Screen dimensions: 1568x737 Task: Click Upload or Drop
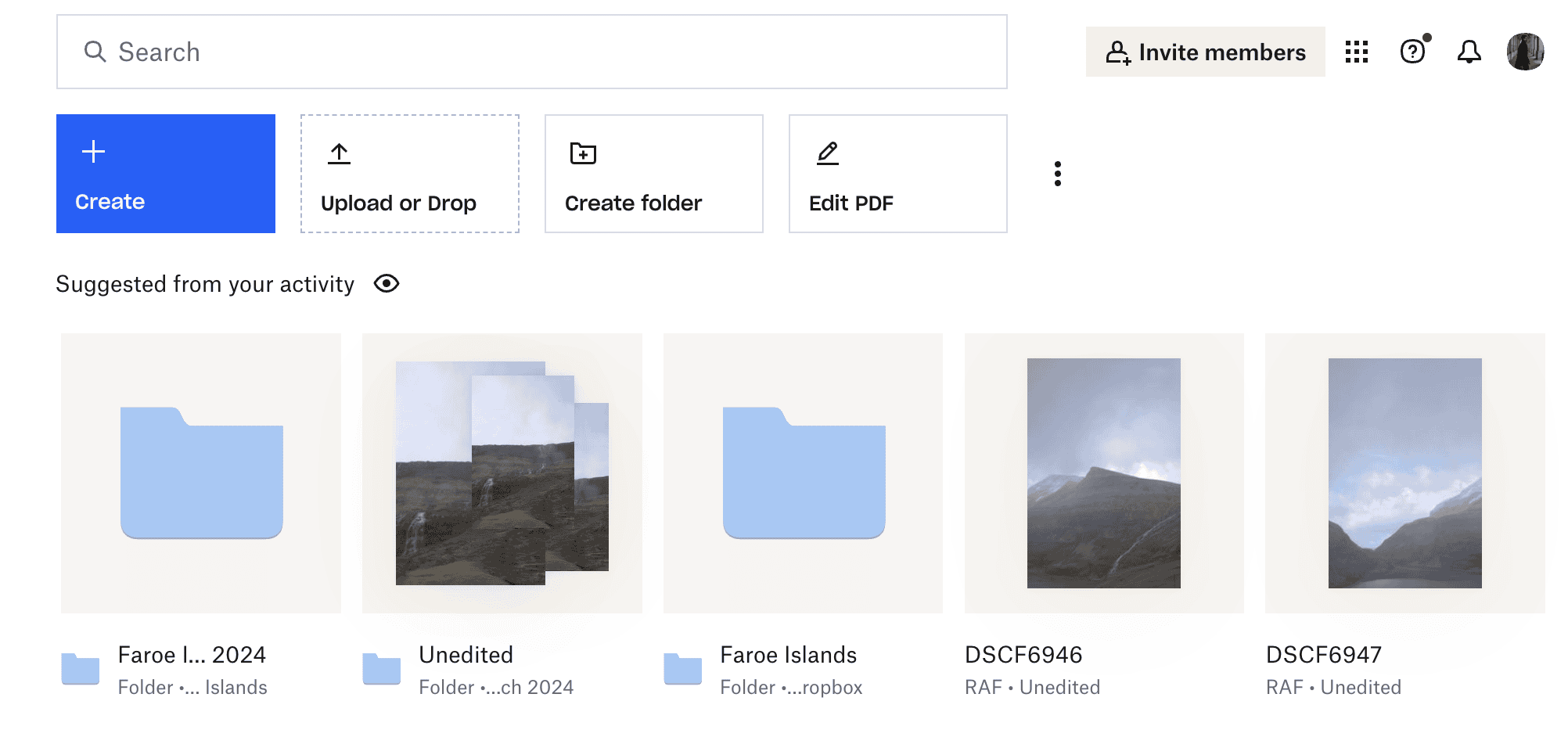click(x=410, y=174)
